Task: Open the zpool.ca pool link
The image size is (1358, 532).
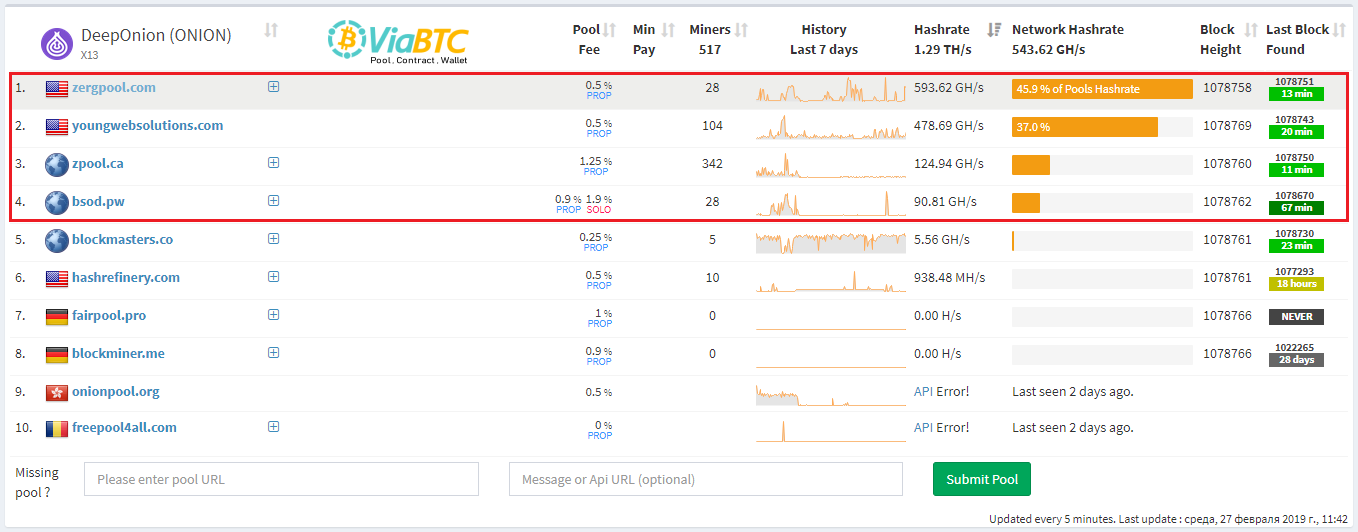Action: [98, 163]
